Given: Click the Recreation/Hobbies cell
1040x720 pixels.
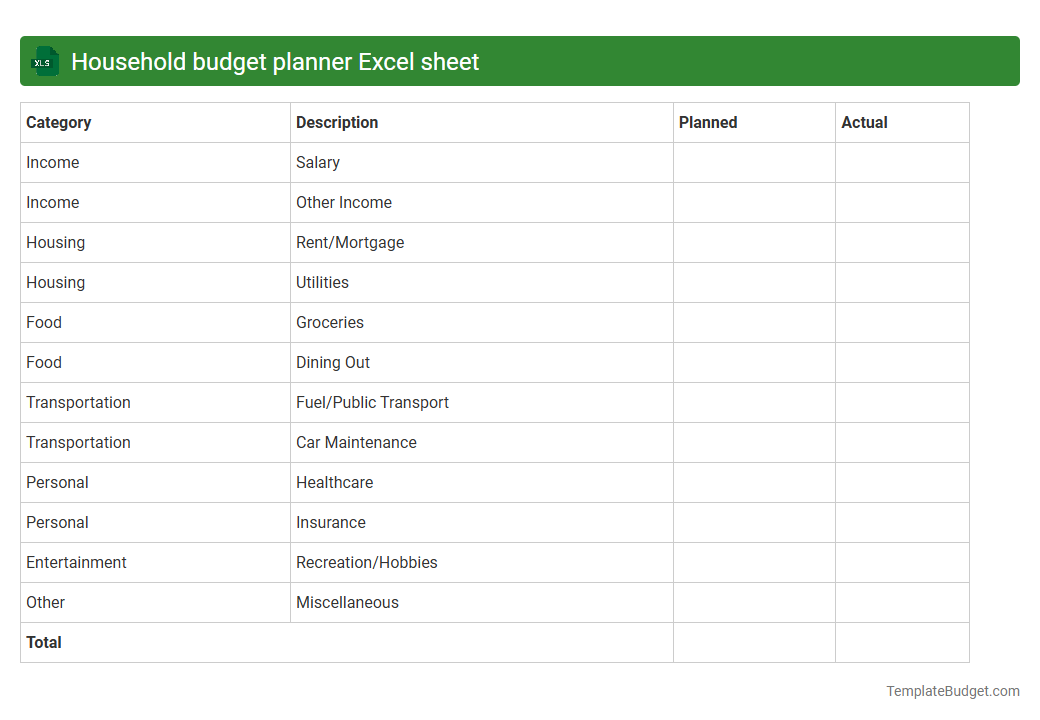Looking at the screenshot, I should (x=366, y=562).
